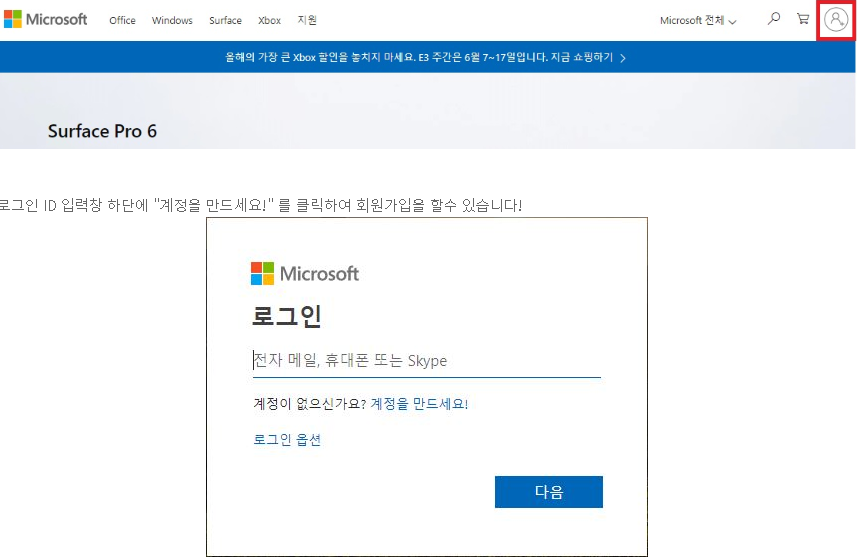Click the instruction text about 회원가입
This screenshot has height=560, width=857.
point(261,205)
